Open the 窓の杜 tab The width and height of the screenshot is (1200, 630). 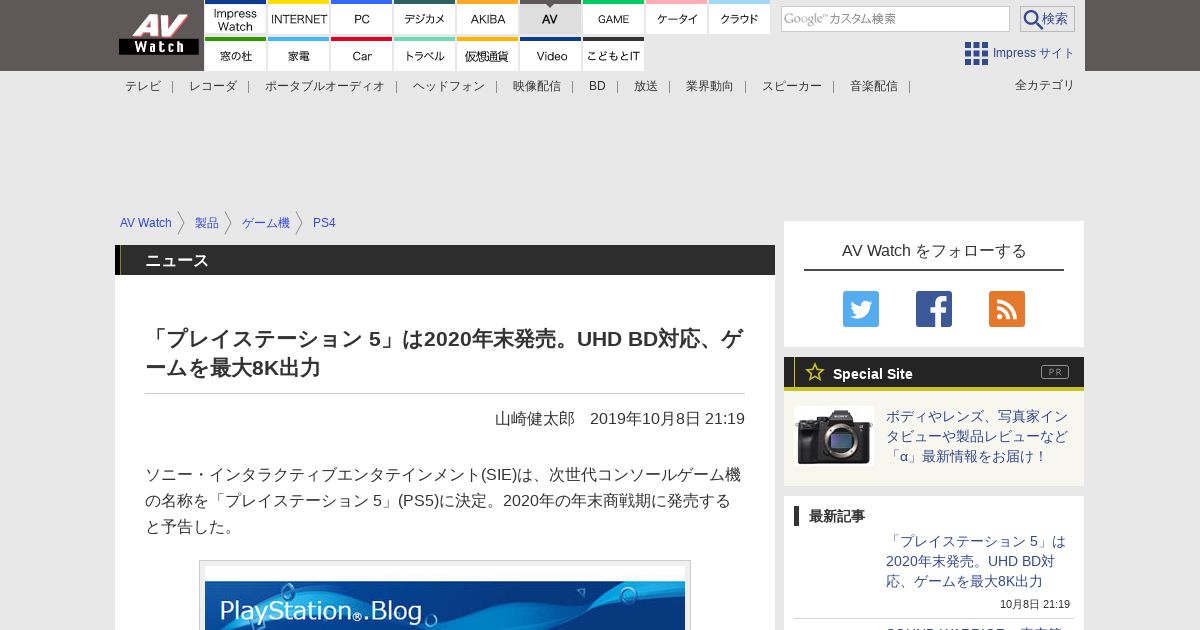pos(235,55)
